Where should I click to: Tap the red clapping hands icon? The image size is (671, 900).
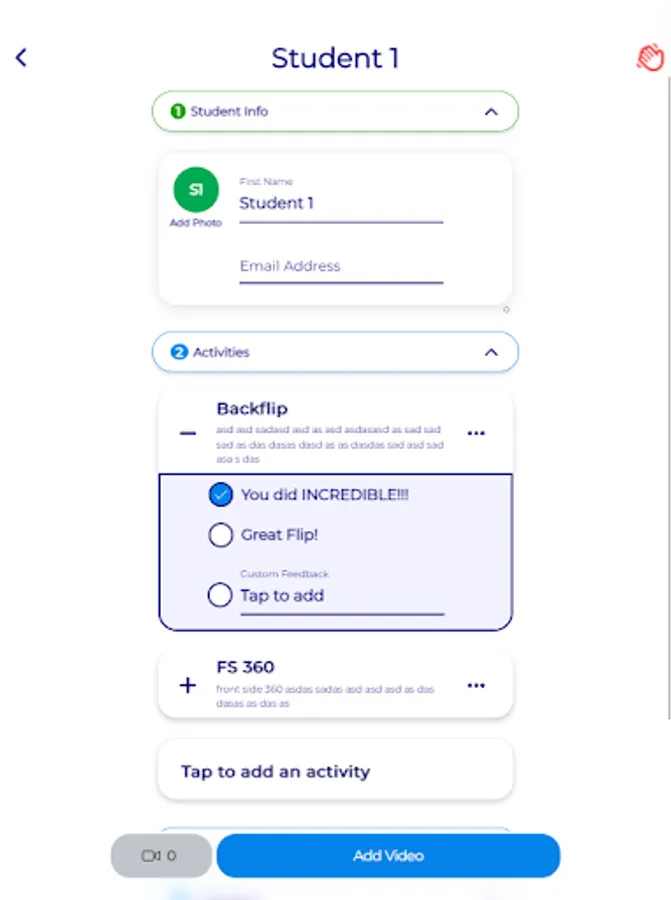click(x=650, y=57)
